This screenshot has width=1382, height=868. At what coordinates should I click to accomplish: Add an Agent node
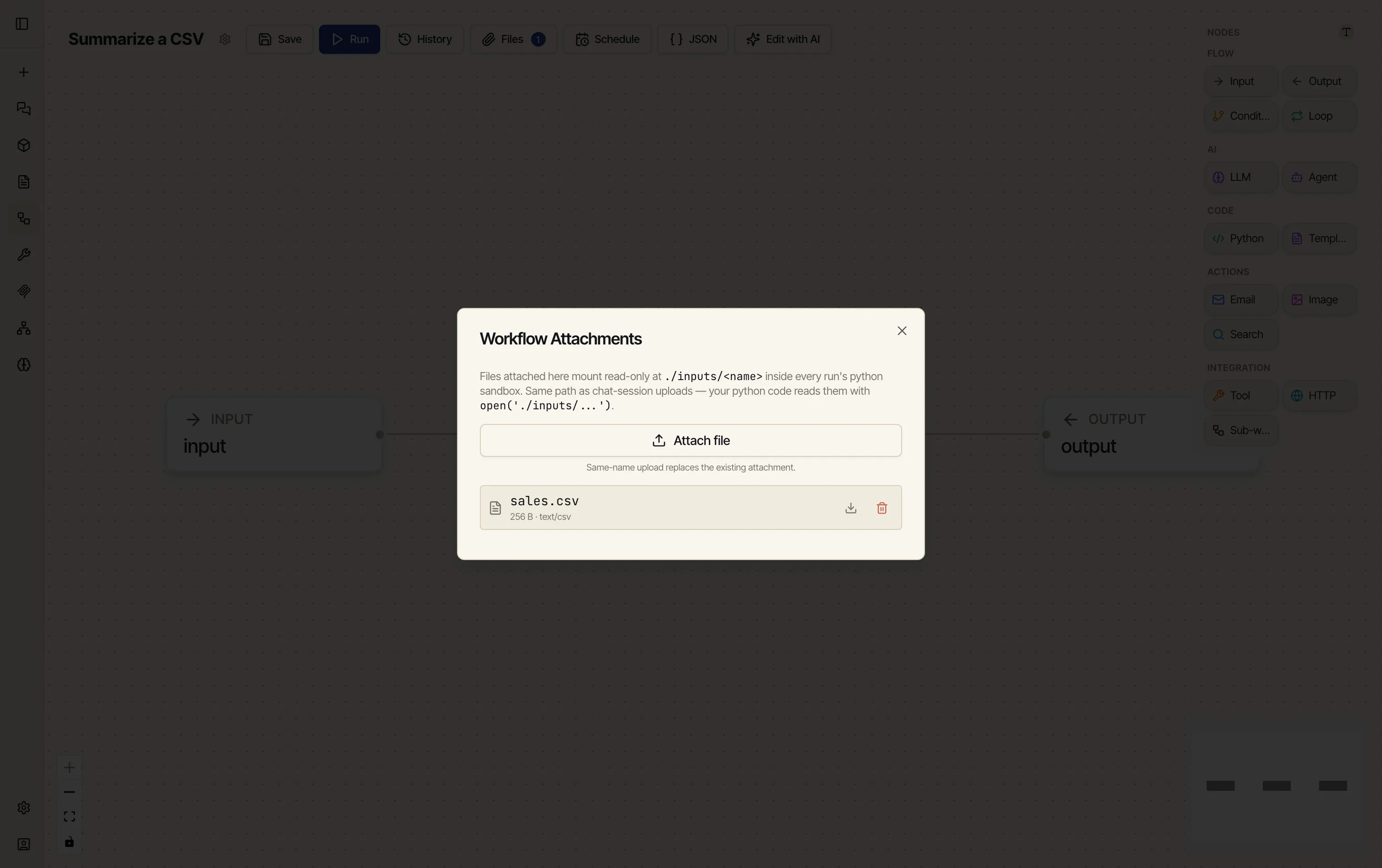[x=1319, y=177]
